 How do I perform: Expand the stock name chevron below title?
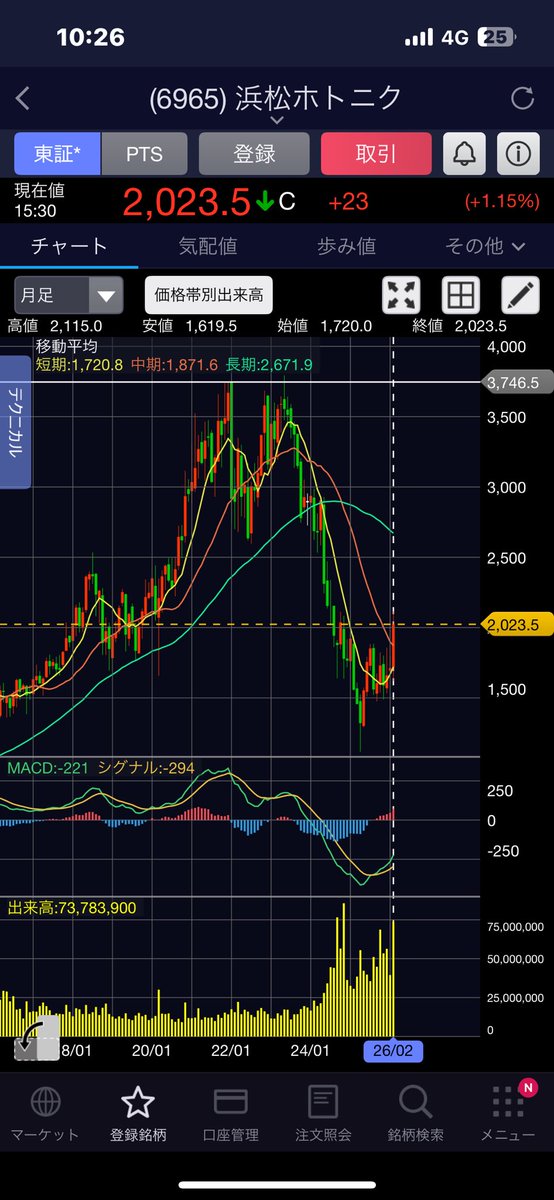(x=277, y=120)
